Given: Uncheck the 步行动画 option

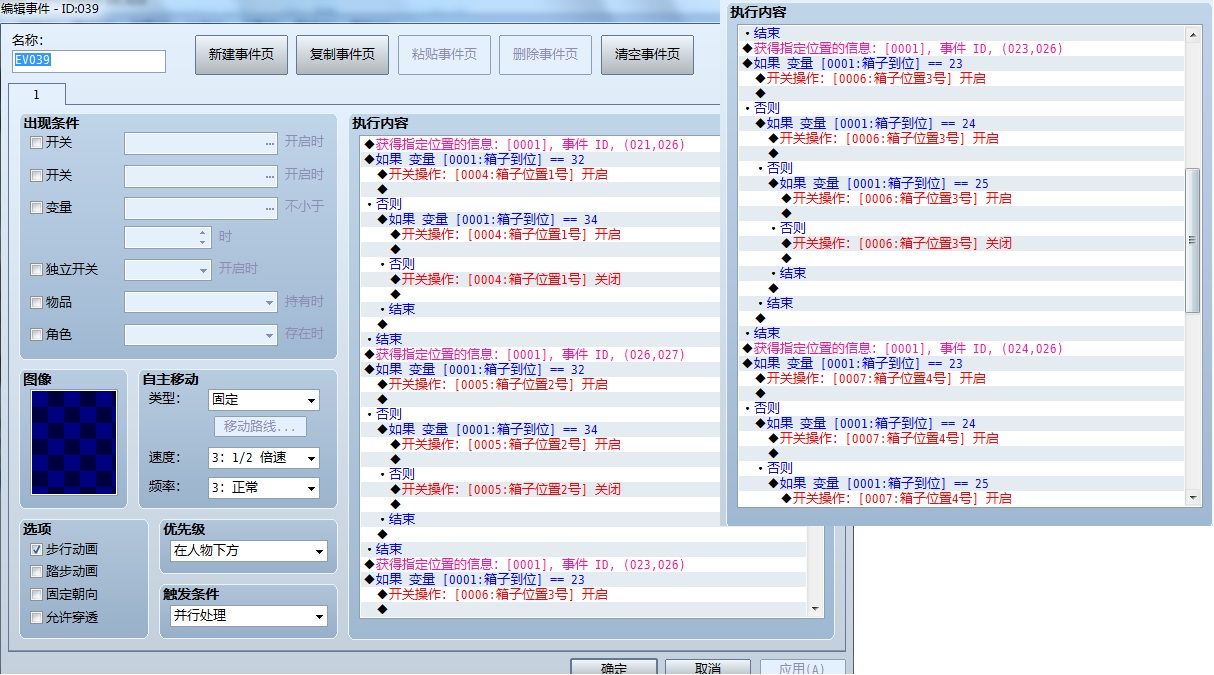Looking at the screenshot, I should pyautogui.click(x=37, y=549).
